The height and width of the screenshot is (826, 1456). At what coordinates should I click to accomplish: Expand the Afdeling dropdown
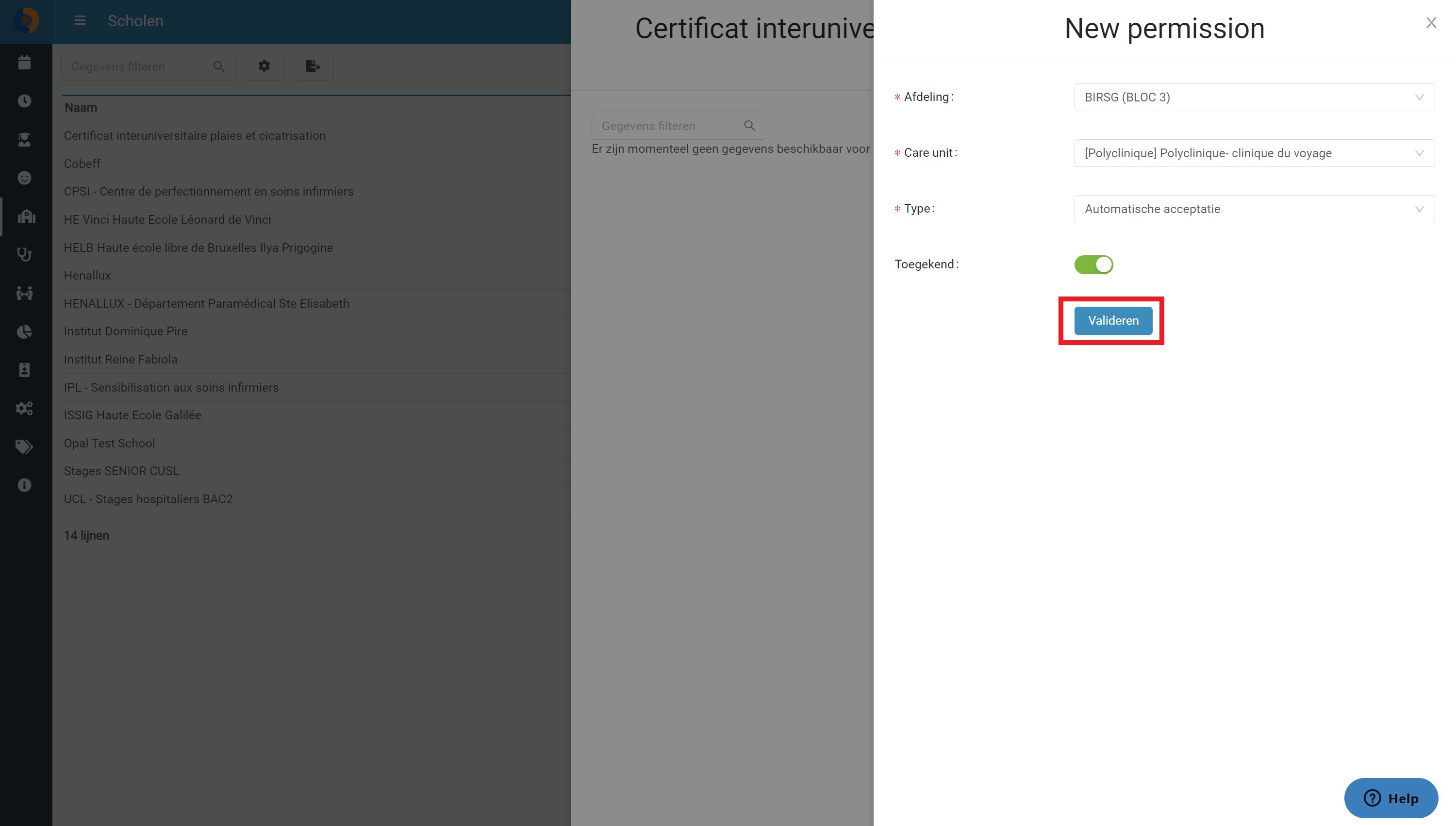point(1254,97)
